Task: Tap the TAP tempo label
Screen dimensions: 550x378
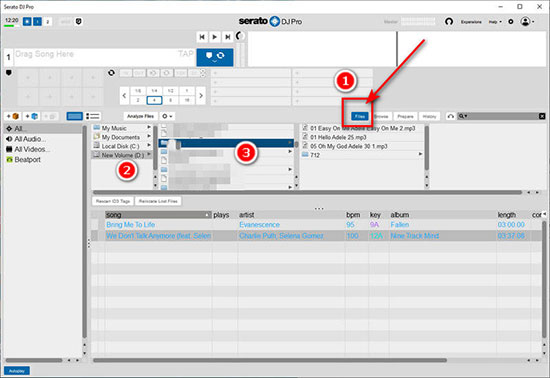Action: pos(186,54)
